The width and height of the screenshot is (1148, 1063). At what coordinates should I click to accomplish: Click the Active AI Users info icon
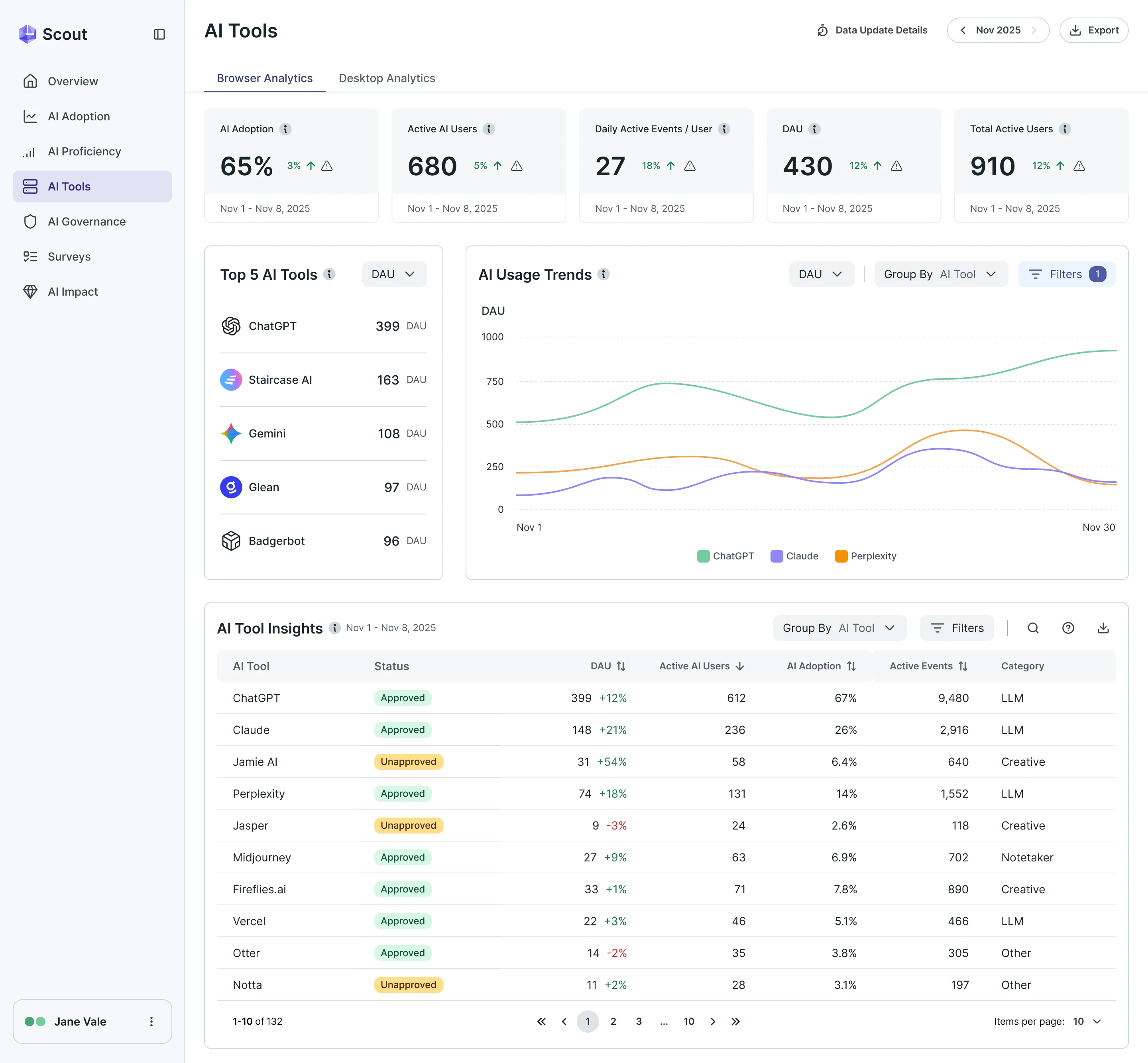click(489, 129)
